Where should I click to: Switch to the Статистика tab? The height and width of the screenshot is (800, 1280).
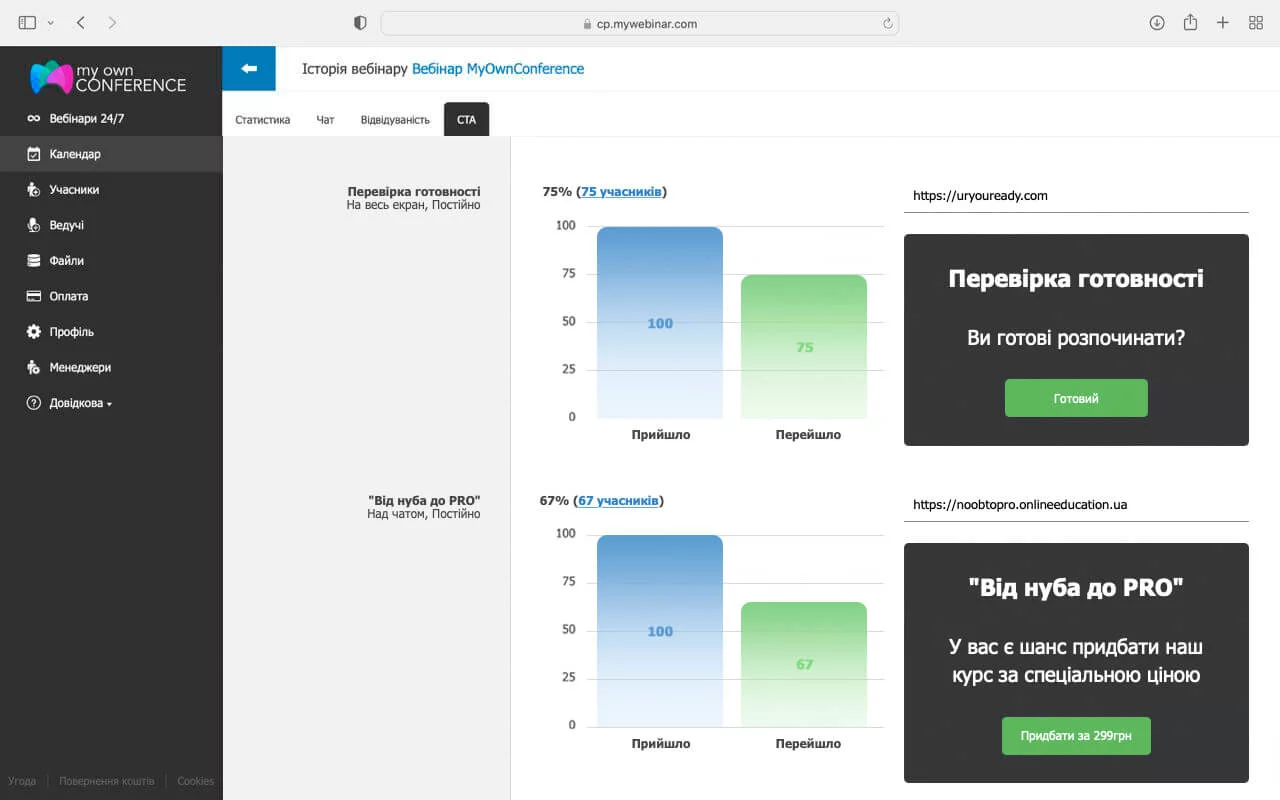(262, 120)
